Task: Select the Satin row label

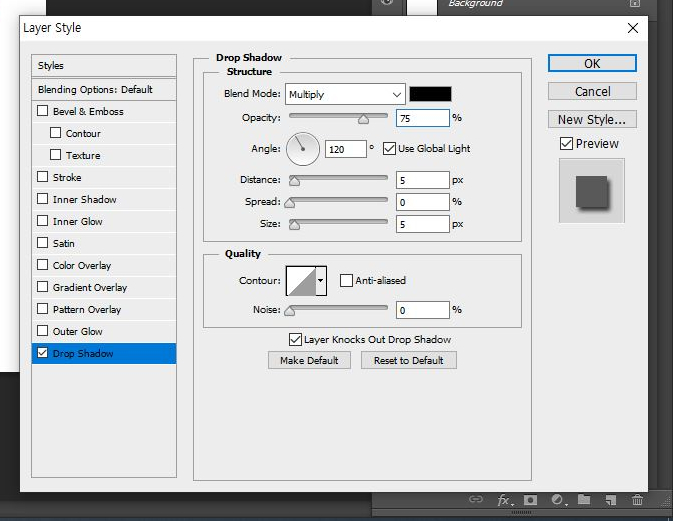Action: [x=64, y=243]
